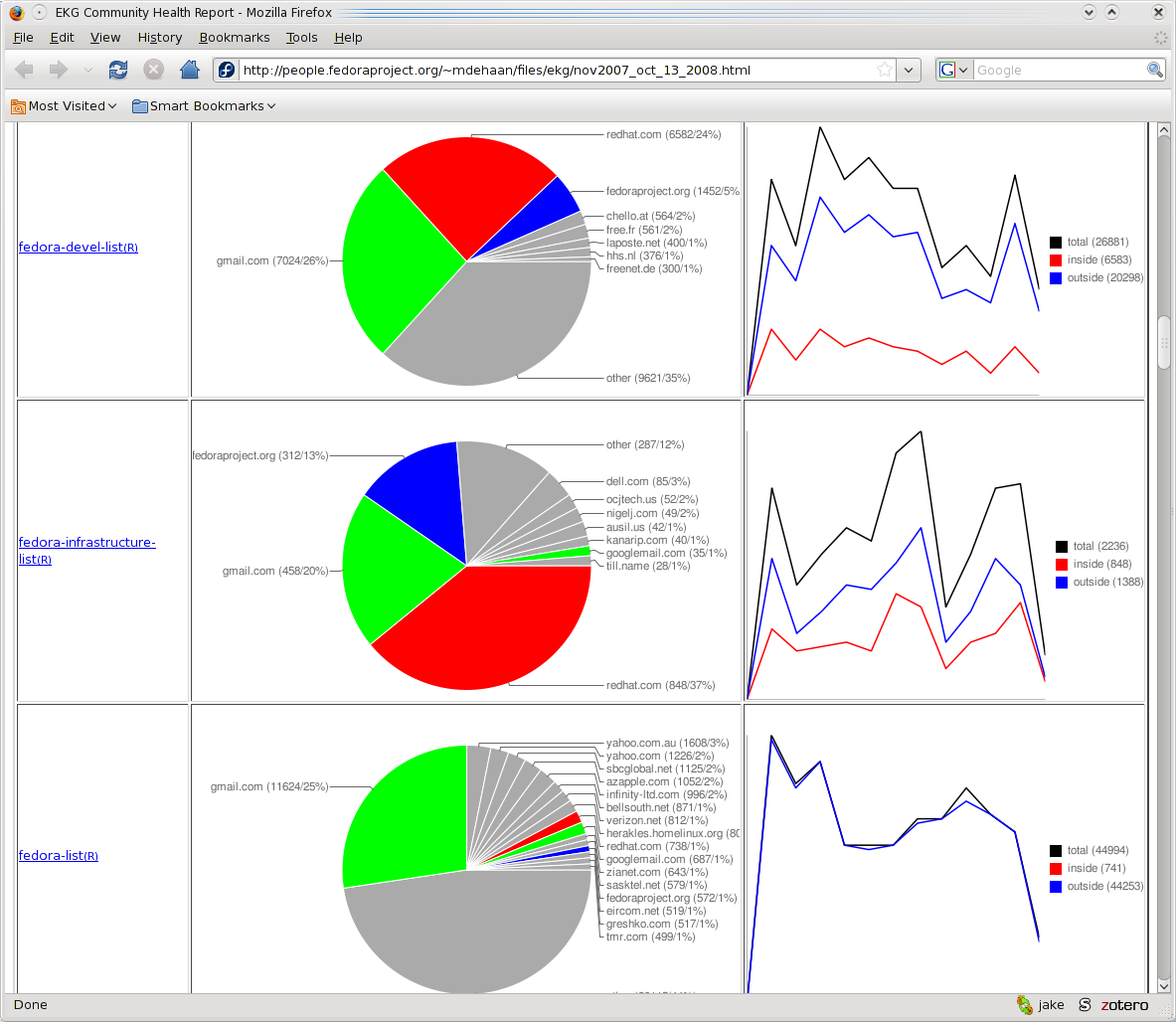Reload the current page

pos(117,70)
